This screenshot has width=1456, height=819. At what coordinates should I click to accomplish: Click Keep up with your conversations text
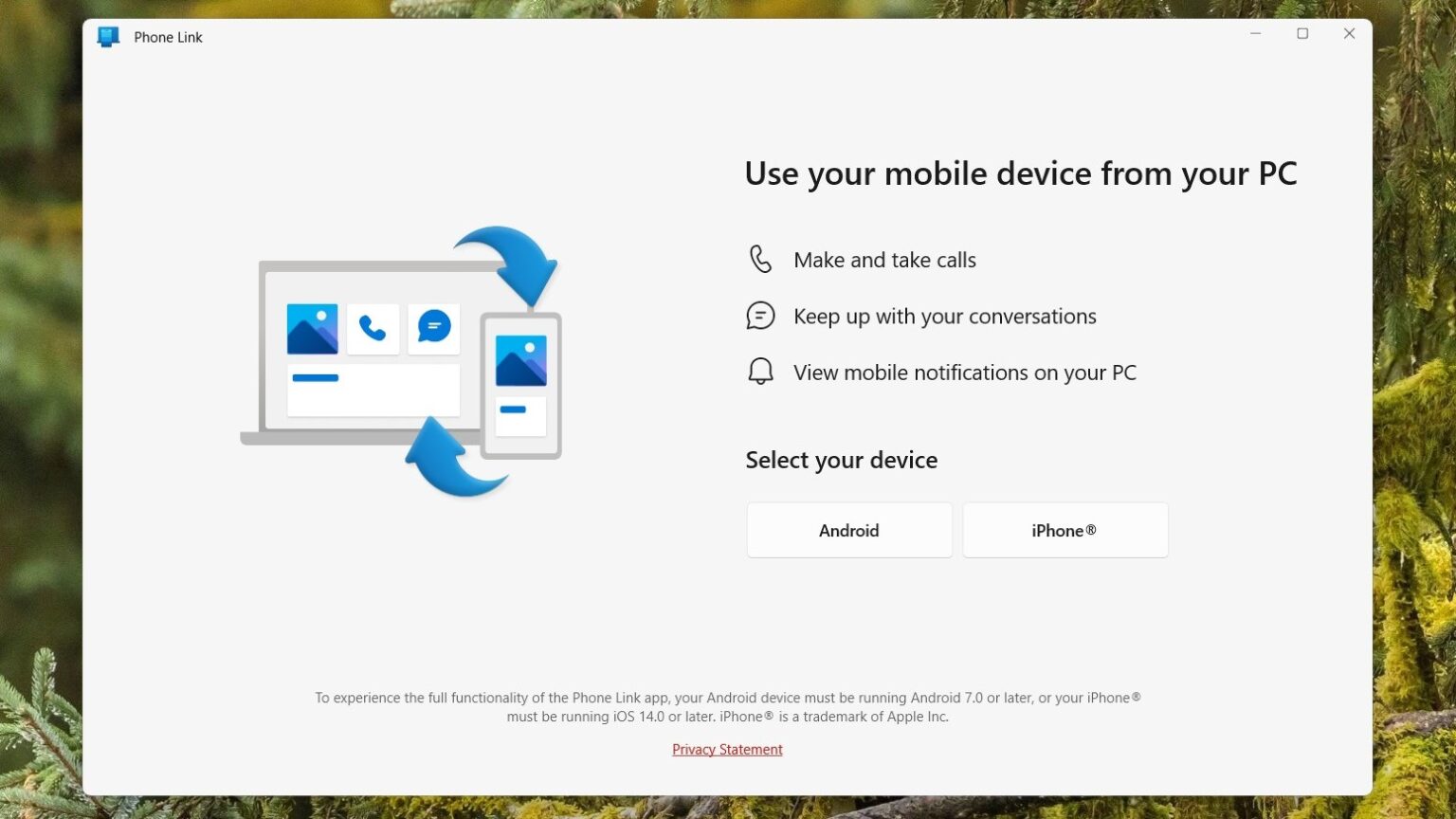pos(944,316)
